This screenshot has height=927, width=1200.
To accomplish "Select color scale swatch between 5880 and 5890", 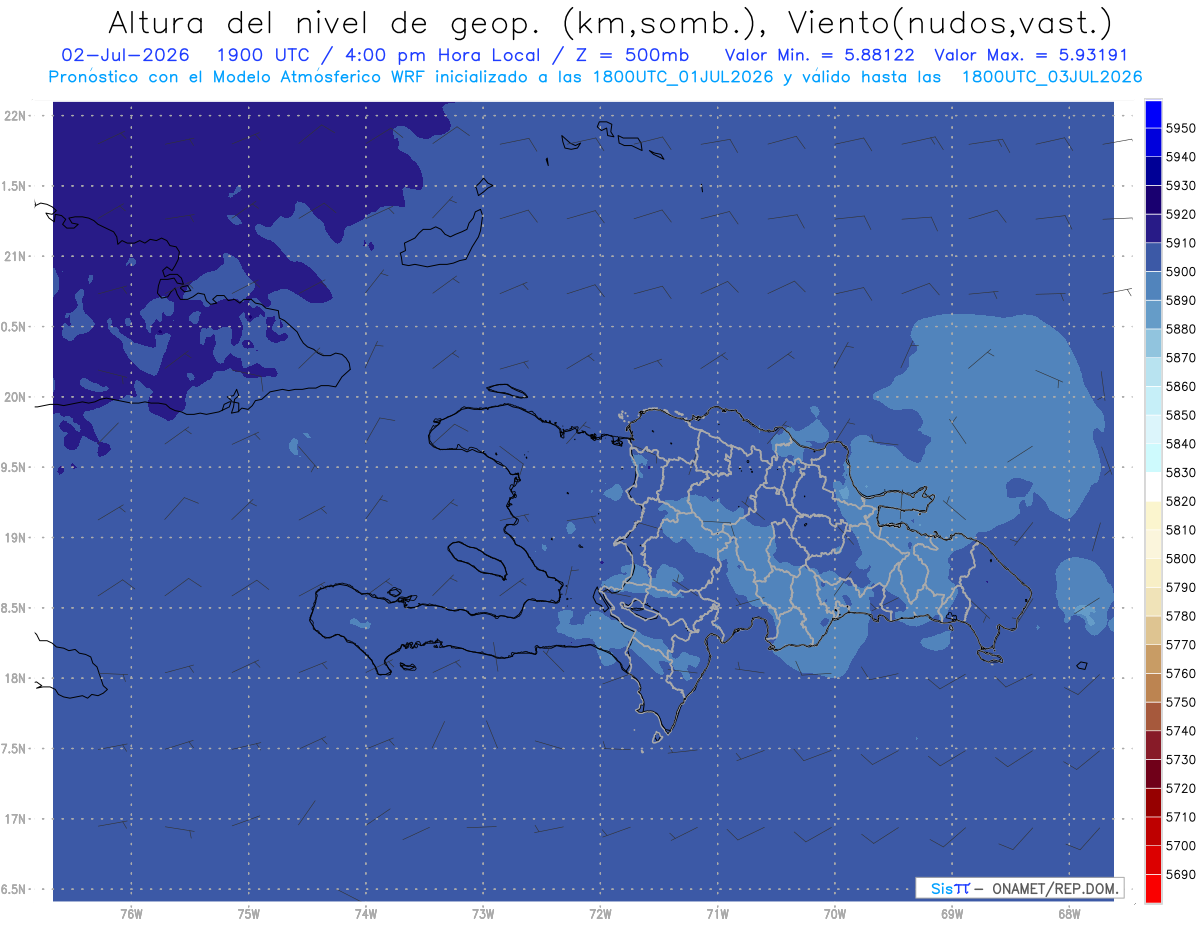I will [1152, 314].
